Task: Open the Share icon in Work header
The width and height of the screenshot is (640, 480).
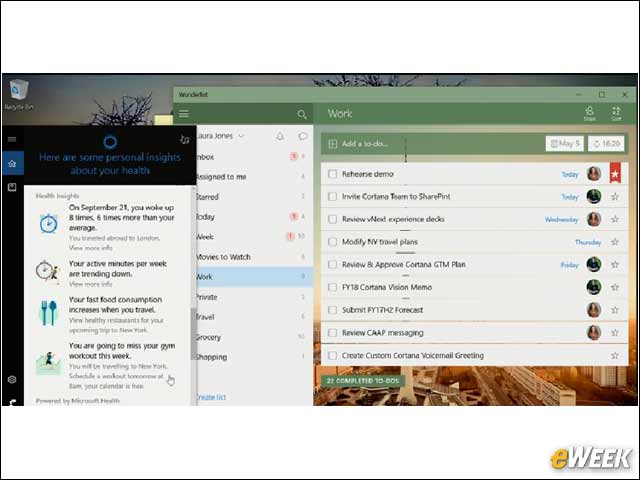Action: click(x=589, y=113)
